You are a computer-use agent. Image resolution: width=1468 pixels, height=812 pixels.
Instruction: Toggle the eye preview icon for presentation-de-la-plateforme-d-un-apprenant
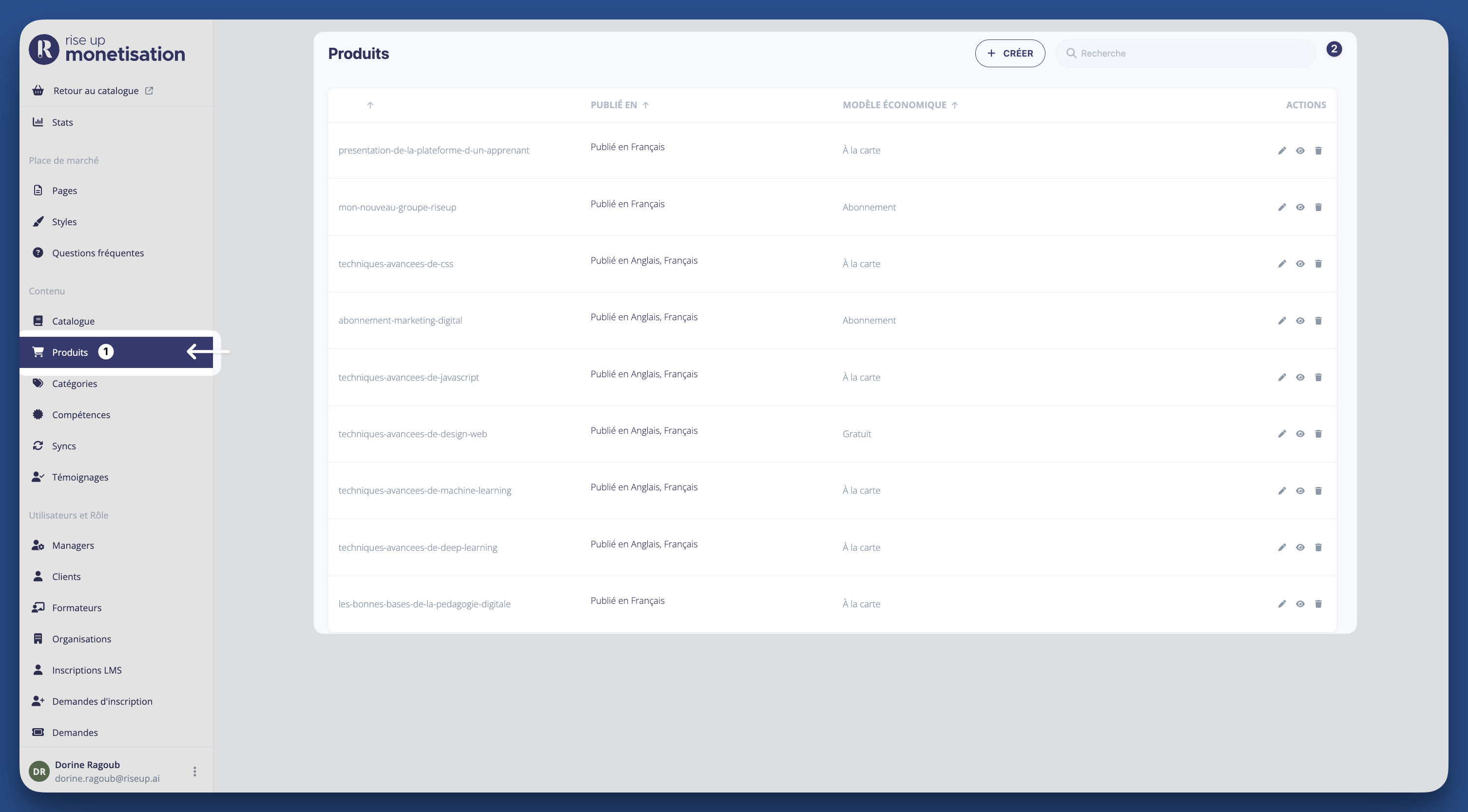point(1300,151)
